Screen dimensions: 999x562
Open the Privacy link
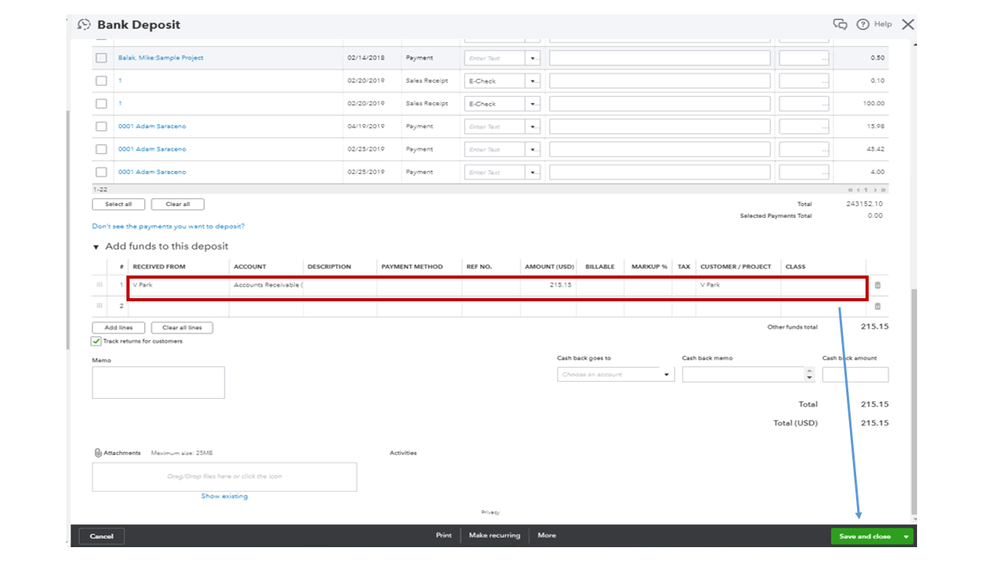point(491,512)
